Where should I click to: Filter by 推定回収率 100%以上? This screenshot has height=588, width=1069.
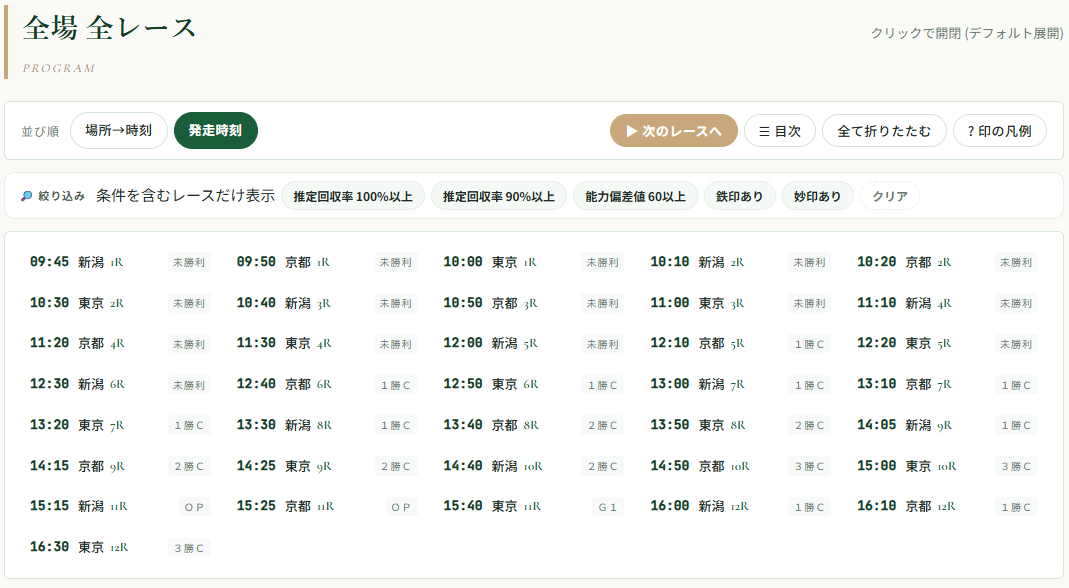click(352, 196)
